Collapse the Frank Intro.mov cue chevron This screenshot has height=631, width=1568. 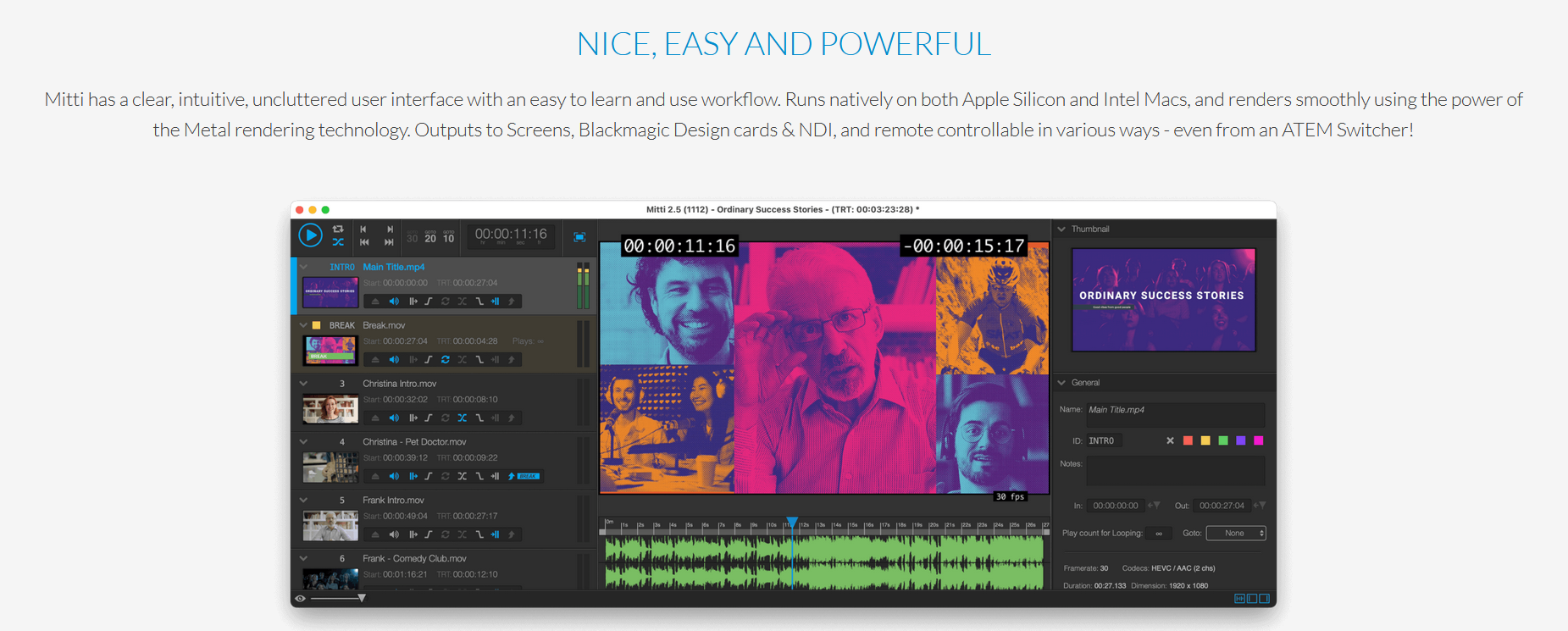point(303,501)
